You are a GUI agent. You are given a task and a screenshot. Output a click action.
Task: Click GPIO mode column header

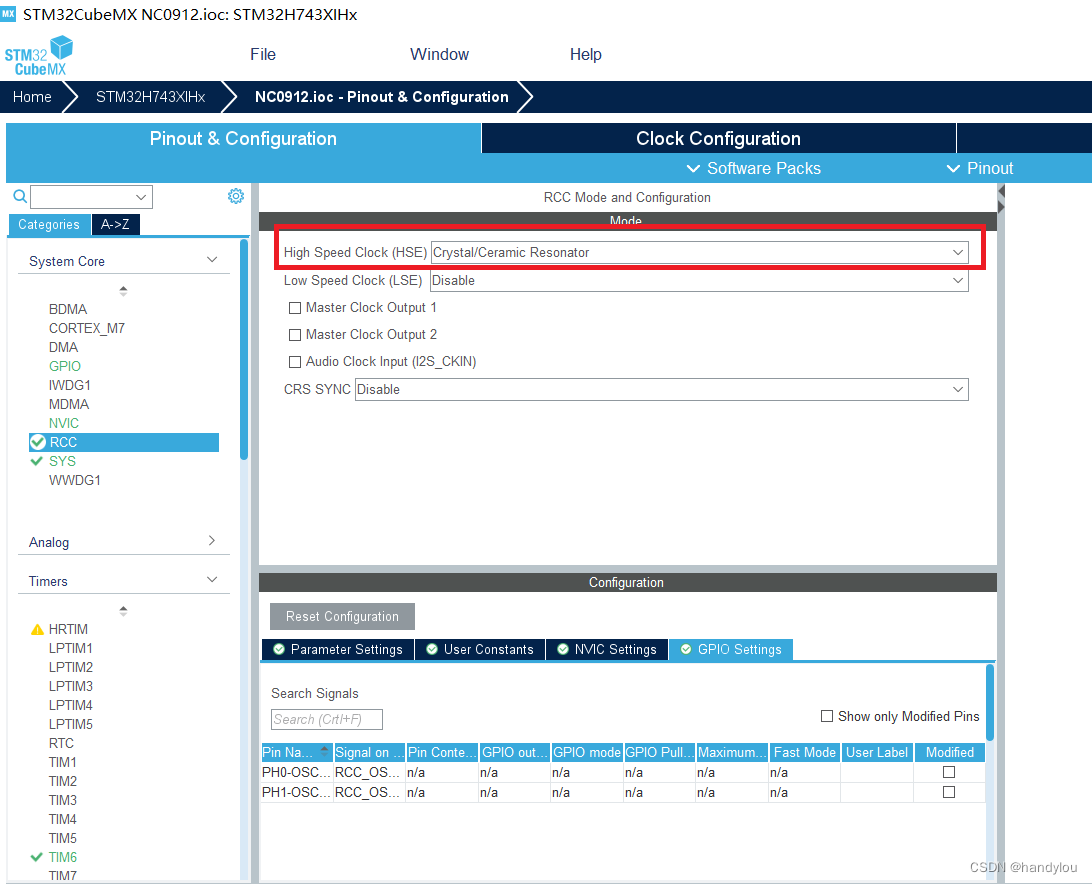click(587, 752)
